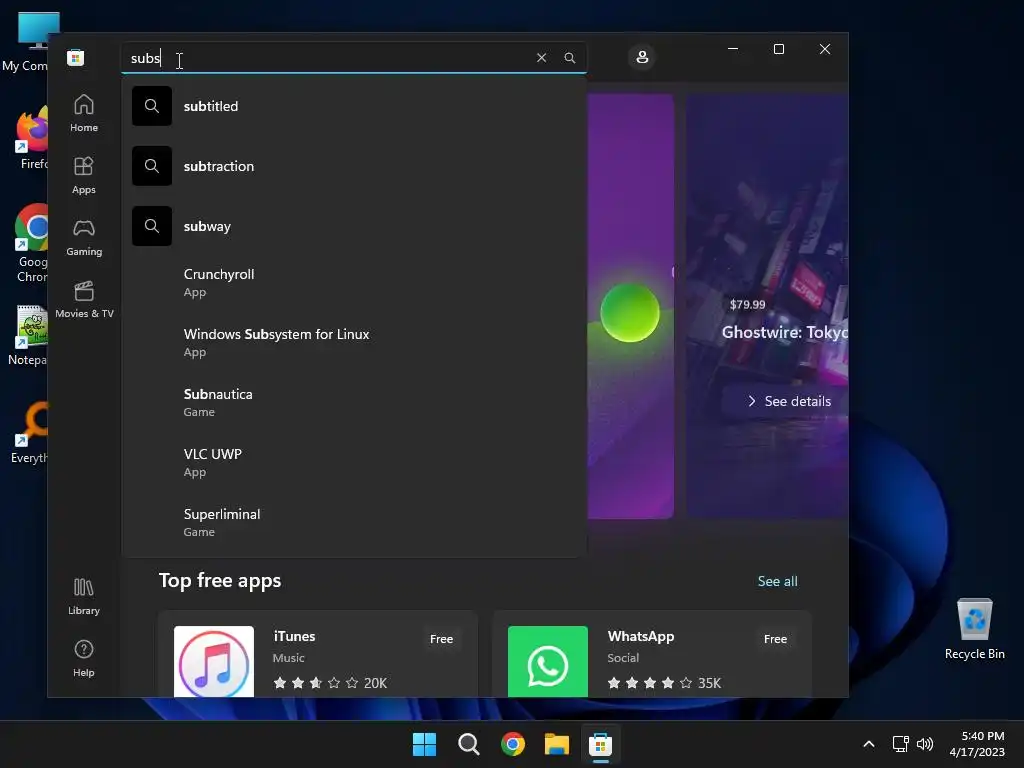This screenshot has height=768, width=1024.
Task: Open the purple featured banner with green ball
Action: click(x=630, y=306)
